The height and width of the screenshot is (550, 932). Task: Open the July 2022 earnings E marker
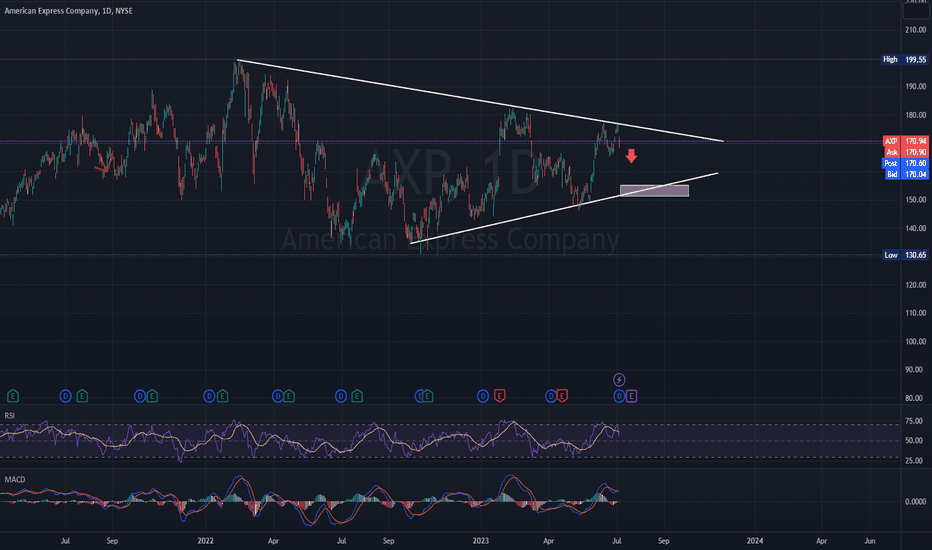pos(357,396)
